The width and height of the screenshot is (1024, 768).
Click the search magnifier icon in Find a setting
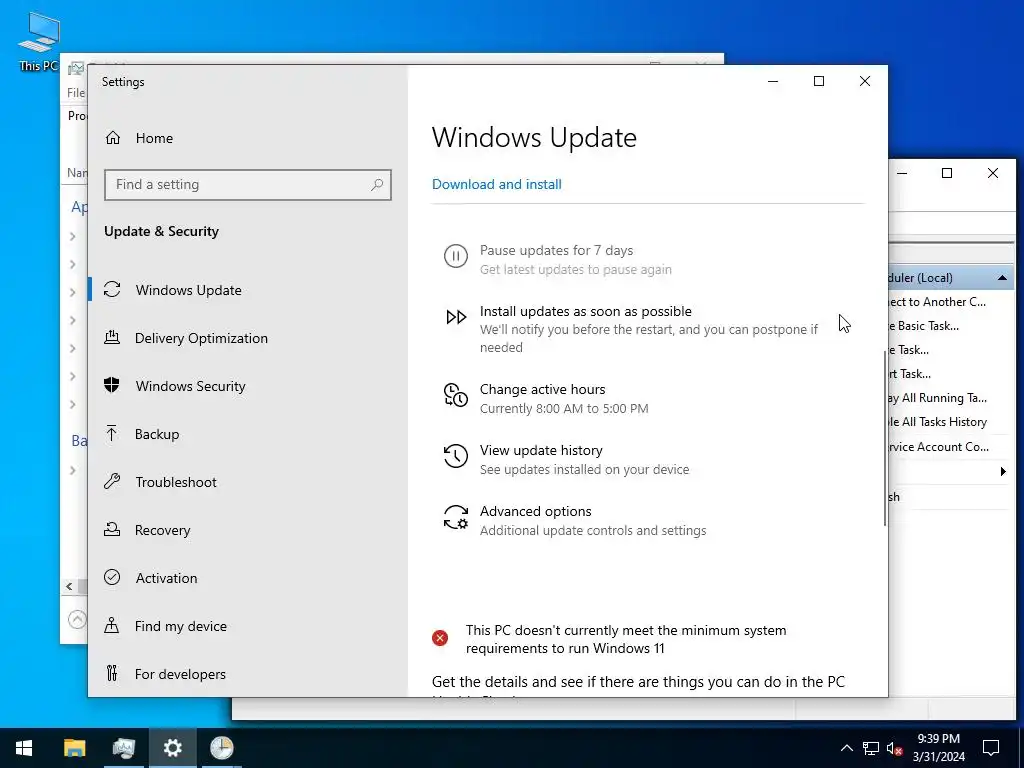point(377,185)
